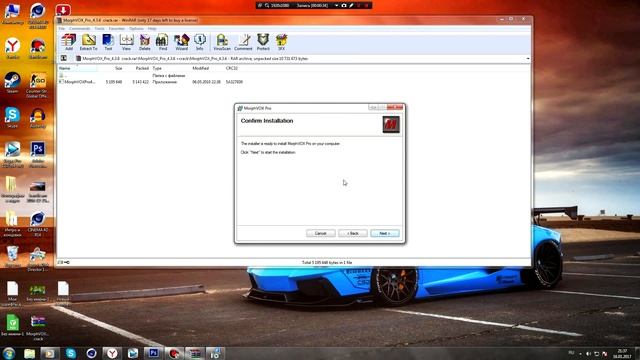The height and width of the screenshot is (360, 640).
Task: Open the Options menu in WinRAR
Action: [x=136, y=29]
